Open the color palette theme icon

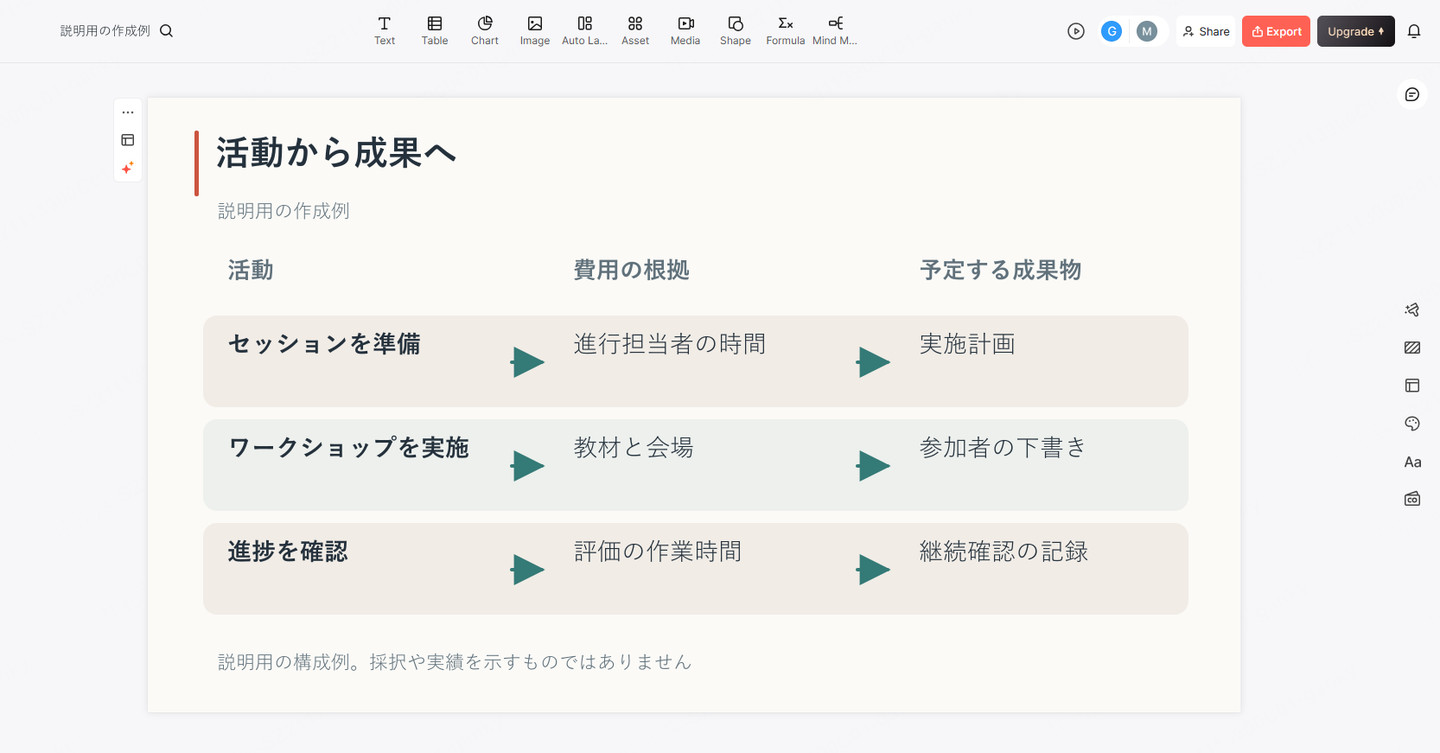(x=1412, y=424)
